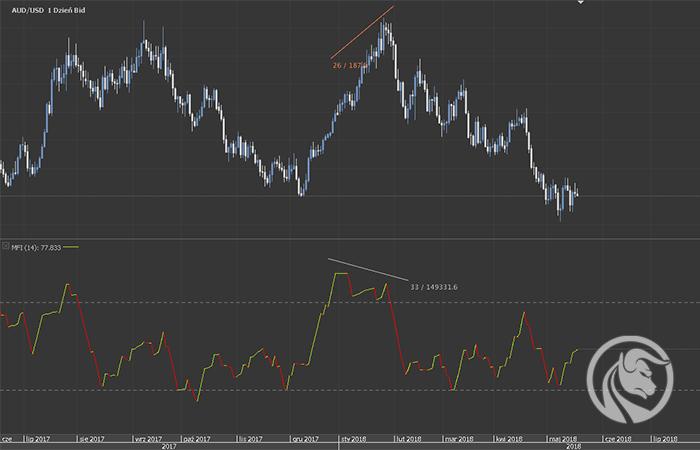Click the 33 / 149331.6 trendline label
The image size is (700, 450).
tap(434, 287)
